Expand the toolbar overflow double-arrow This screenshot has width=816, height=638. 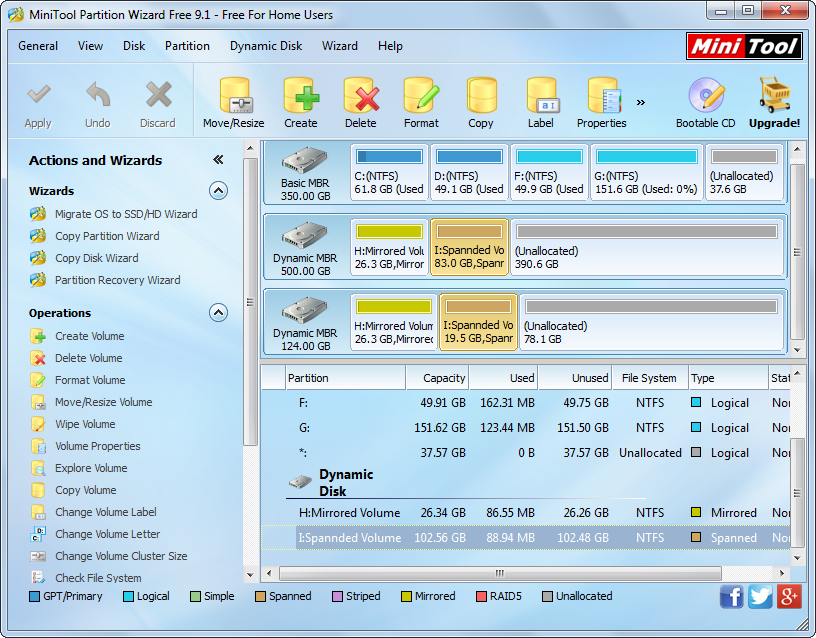[641, 102]
